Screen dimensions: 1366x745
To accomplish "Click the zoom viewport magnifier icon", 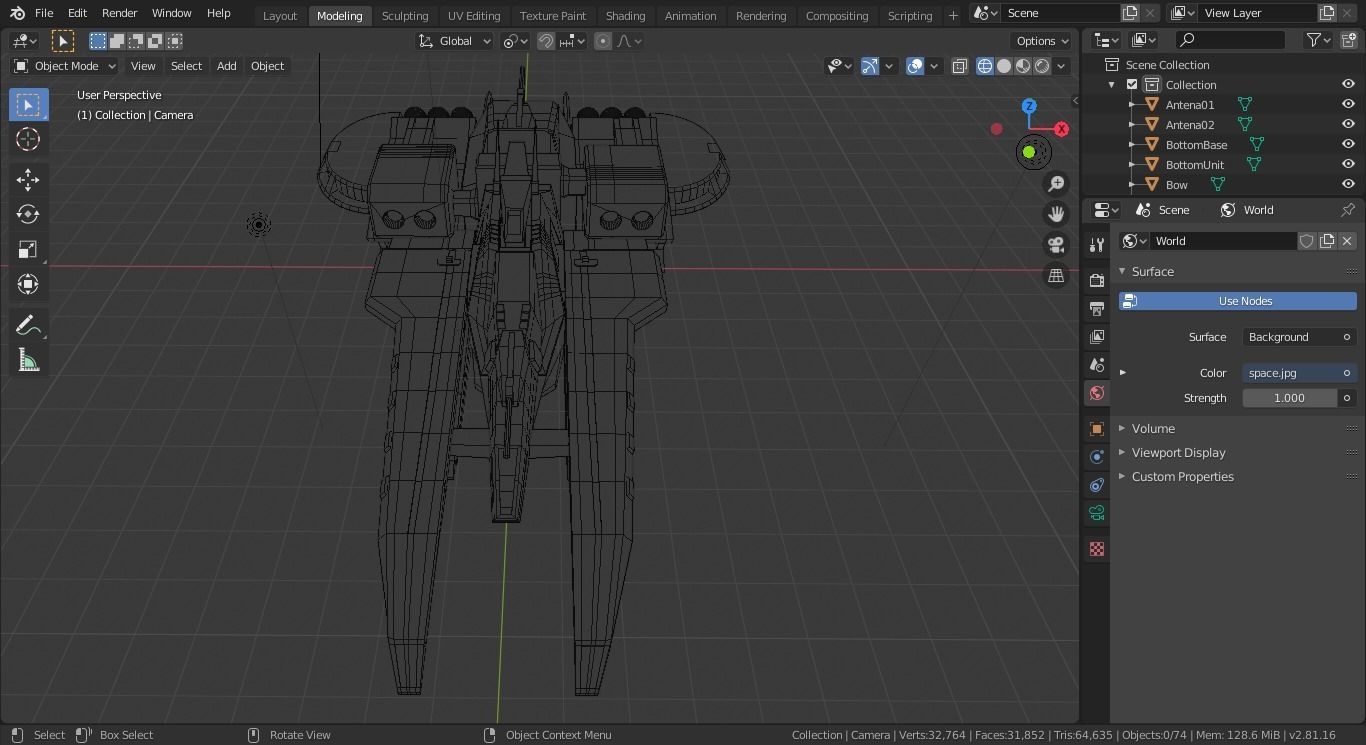I will pos(1056,184).
